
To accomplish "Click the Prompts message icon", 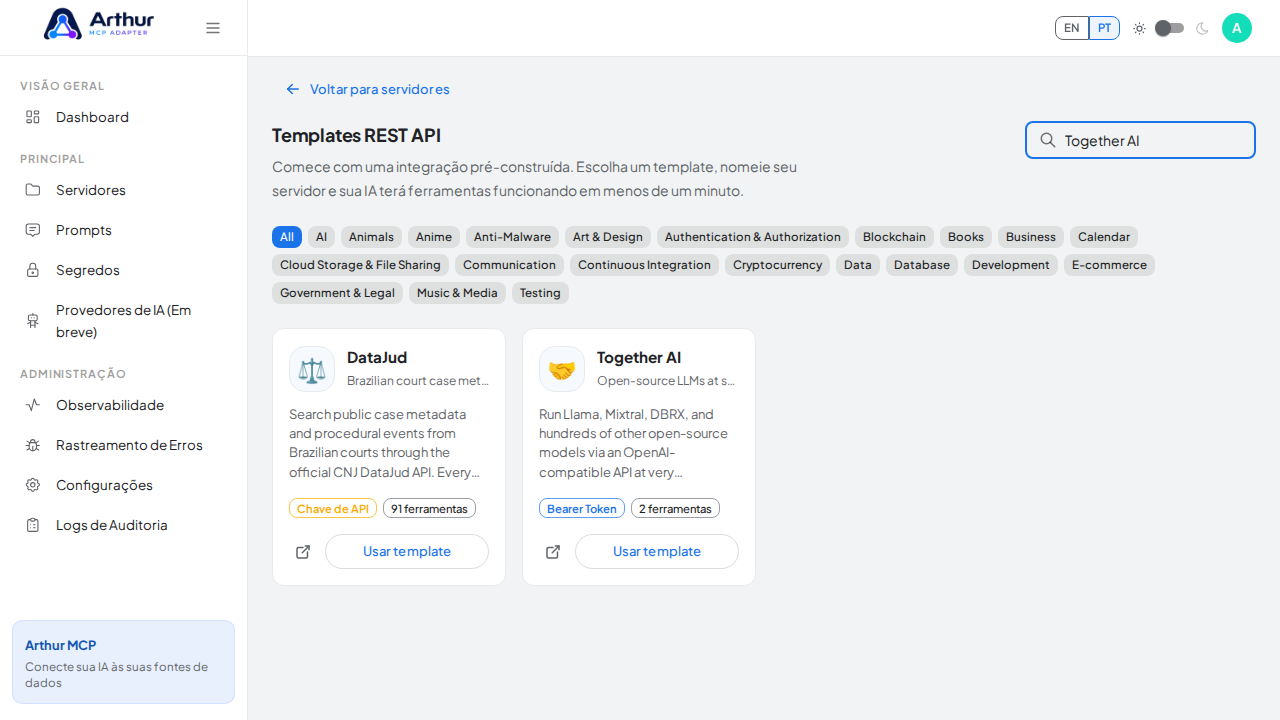I will [33, 230].
